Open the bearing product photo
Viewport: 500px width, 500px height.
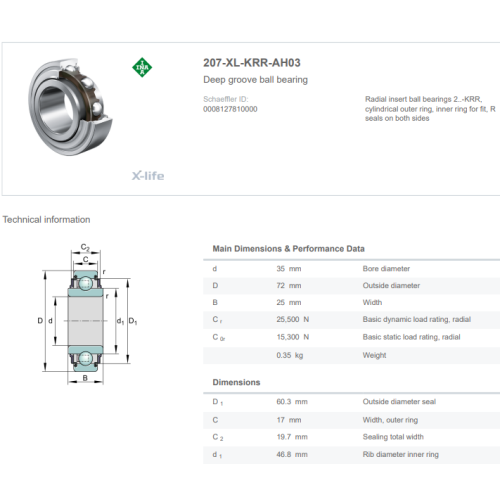(70, 107)
